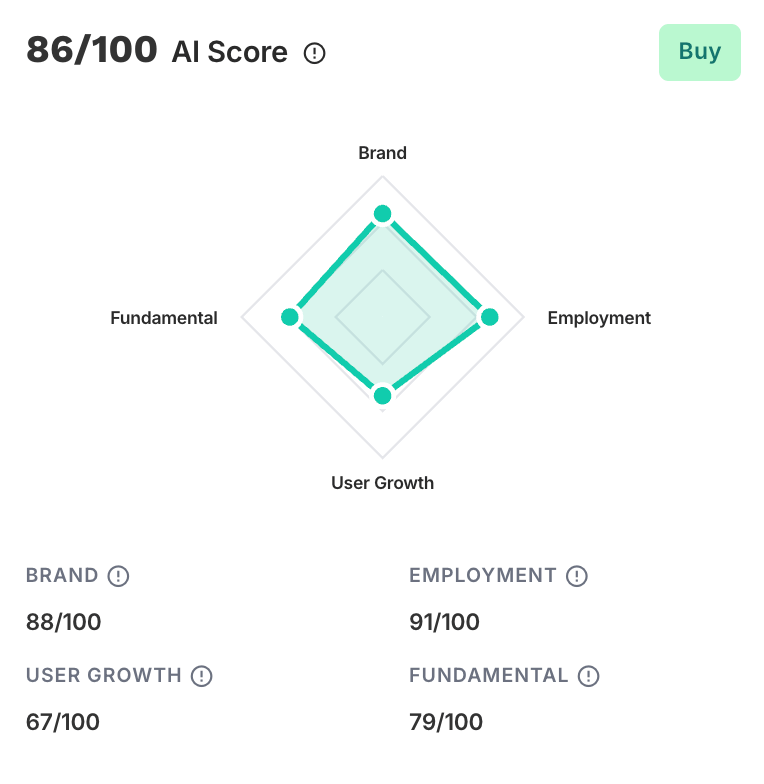The height and width of the screenshot is (784, 764).
Task: Select the 91/100 Employment score value
Action: pyautogui.click(x=445, y=622)
